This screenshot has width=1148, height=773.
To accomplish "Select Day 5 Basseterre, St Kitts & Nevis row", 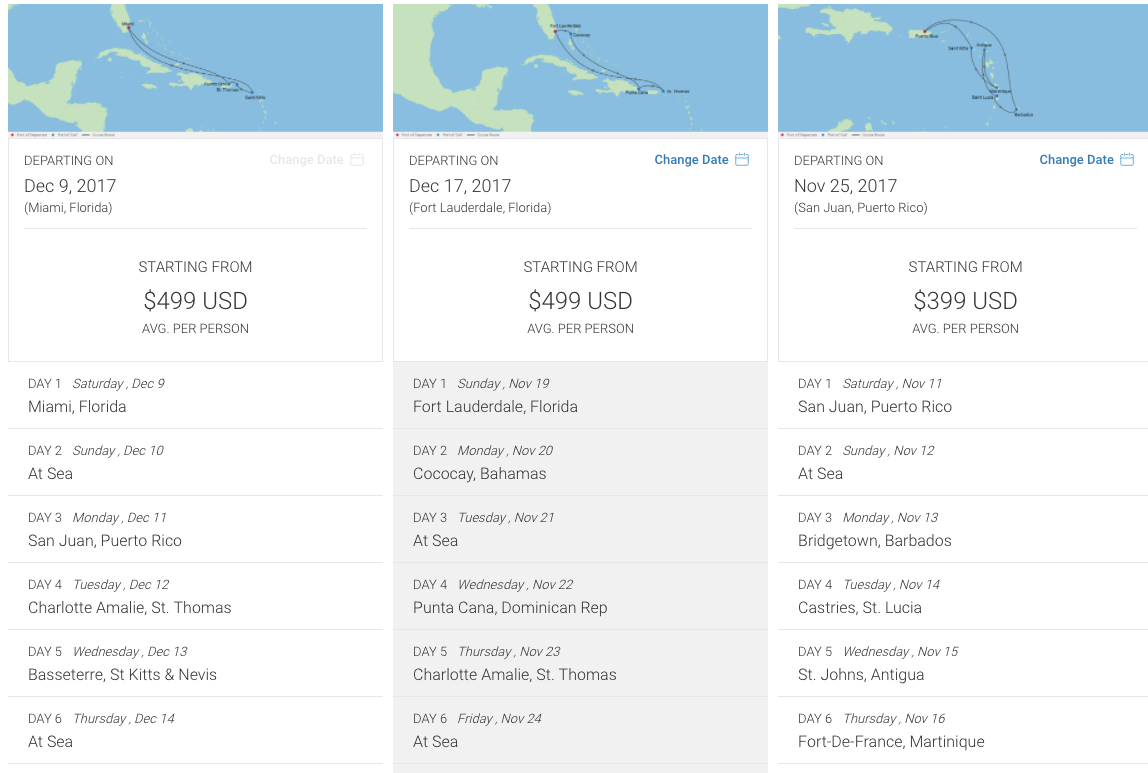I will [195, 663].
